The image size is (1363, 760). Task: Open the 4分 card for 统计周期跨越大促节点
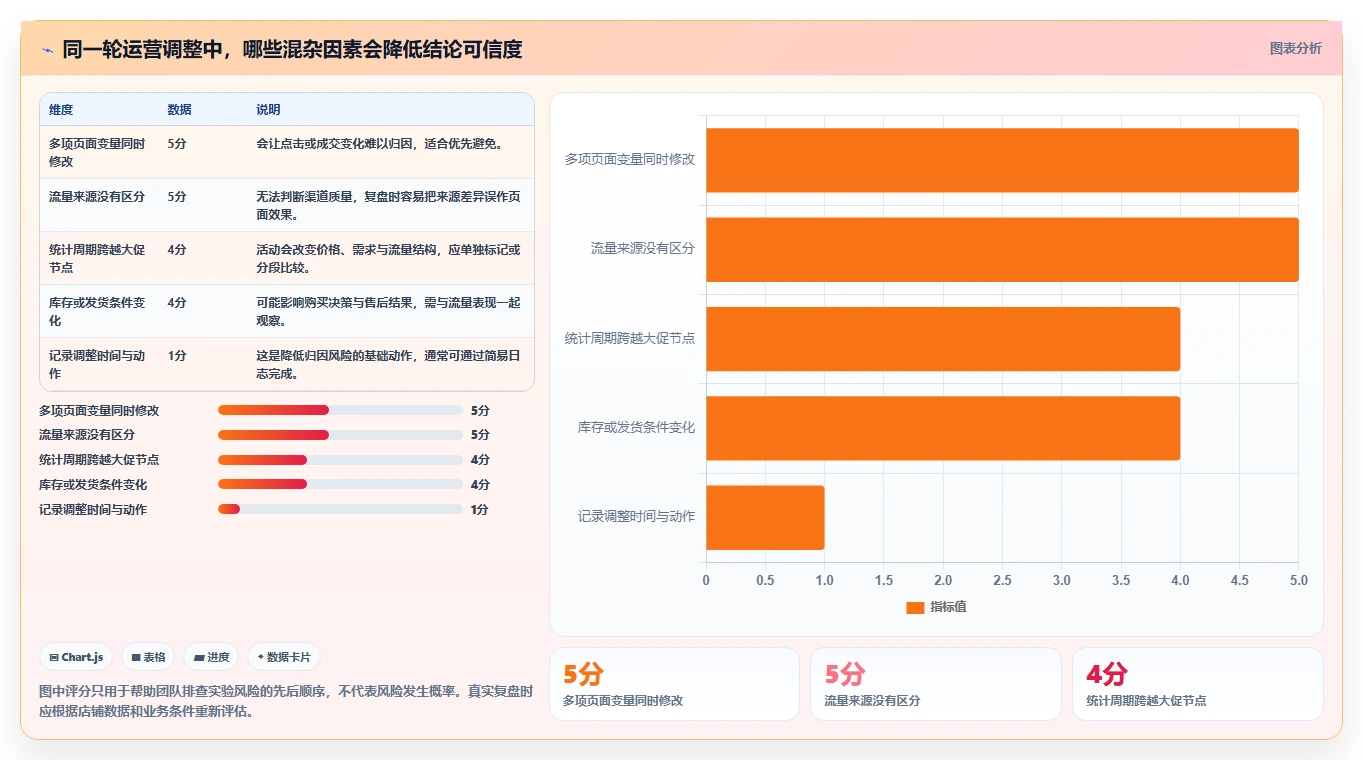(1197, 684)
